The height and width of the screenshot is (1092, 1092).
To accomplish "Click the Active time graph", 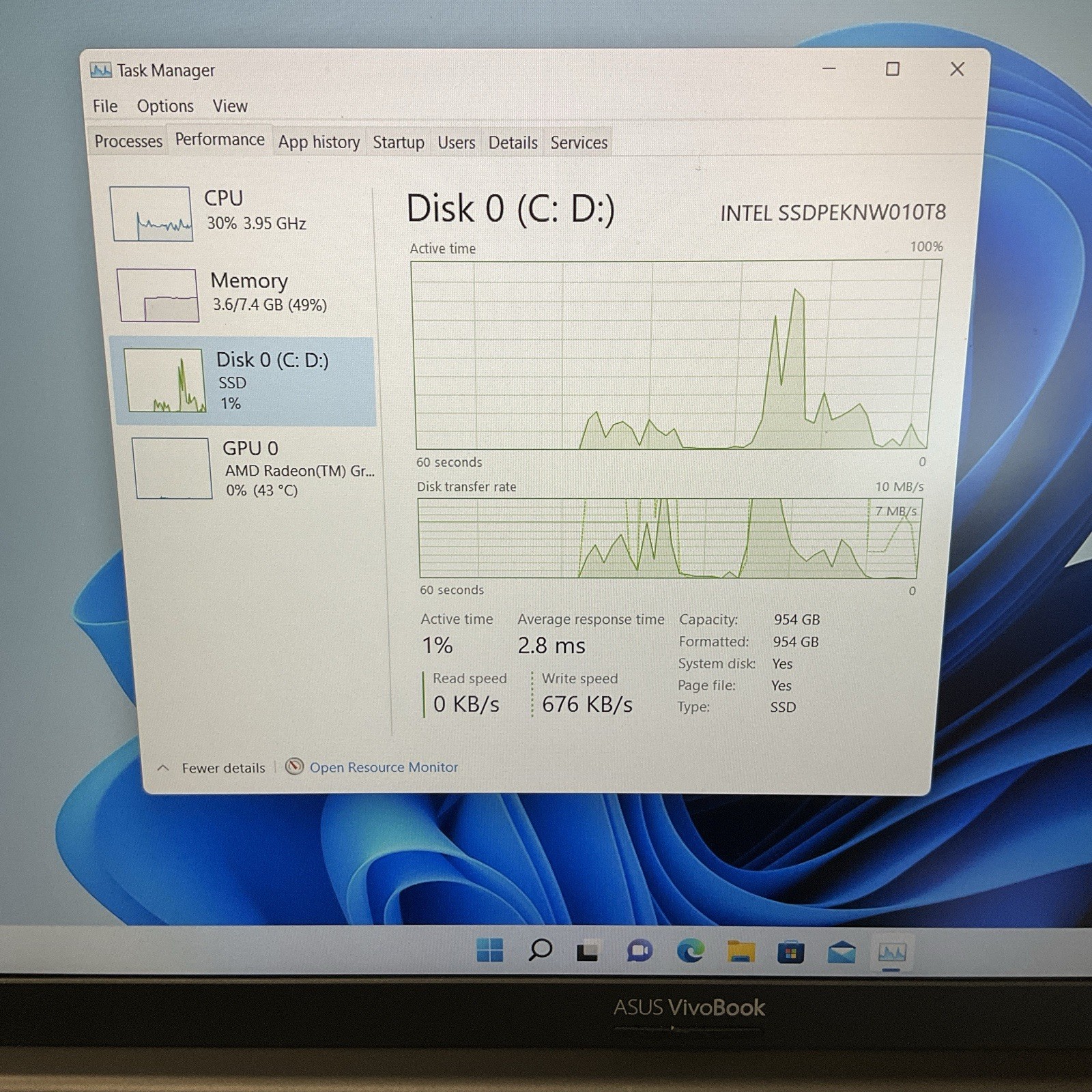I will coord(674,355).
